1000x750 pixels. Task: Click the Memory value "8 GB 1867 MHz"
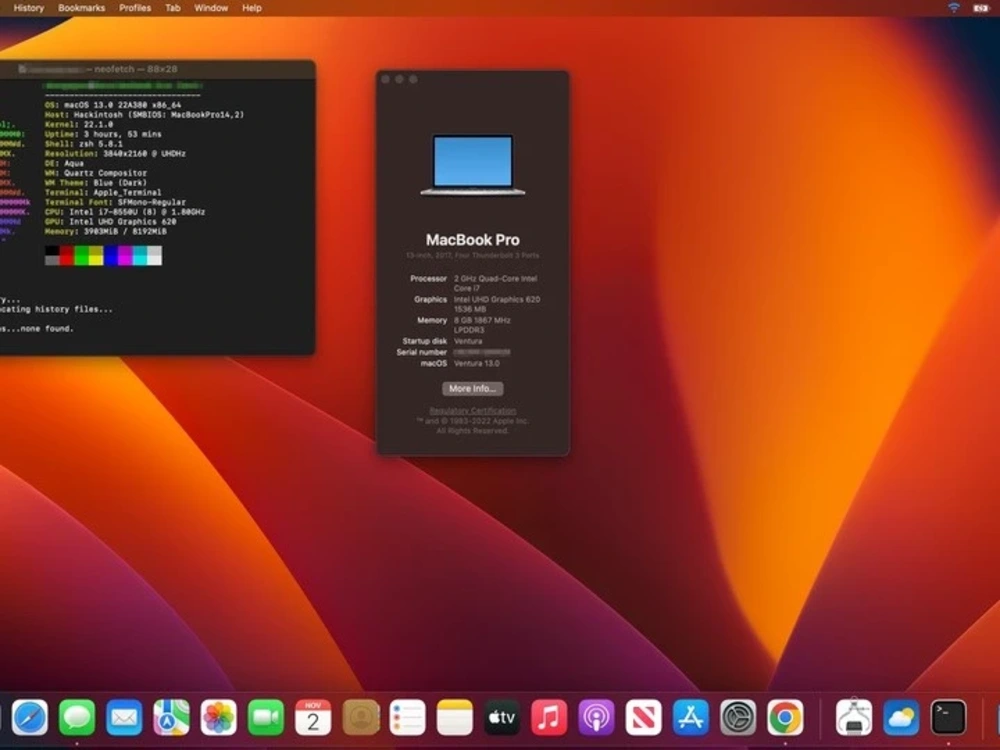482,320
